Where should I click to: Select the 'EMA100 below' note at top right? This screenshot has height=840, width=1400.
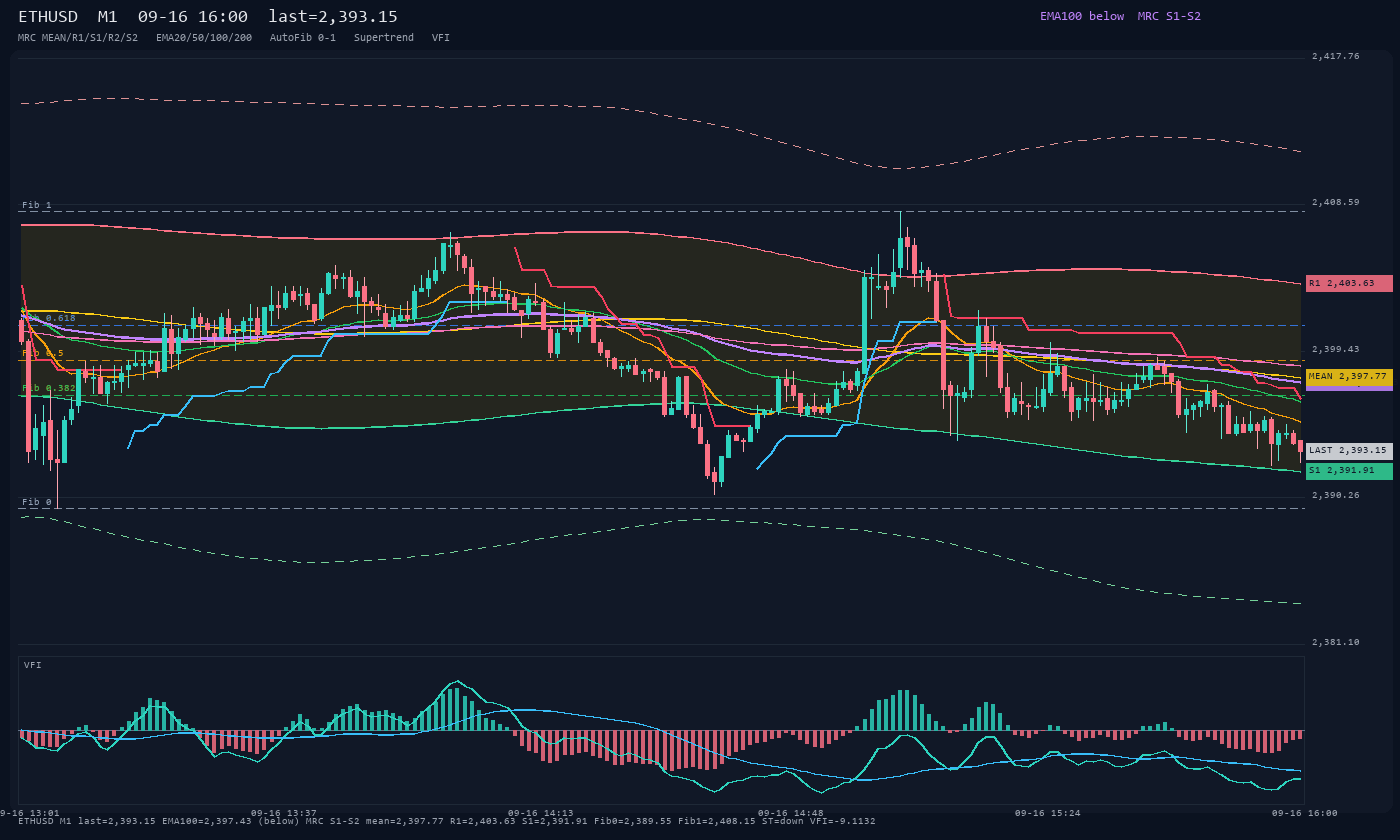point(1082,16)
